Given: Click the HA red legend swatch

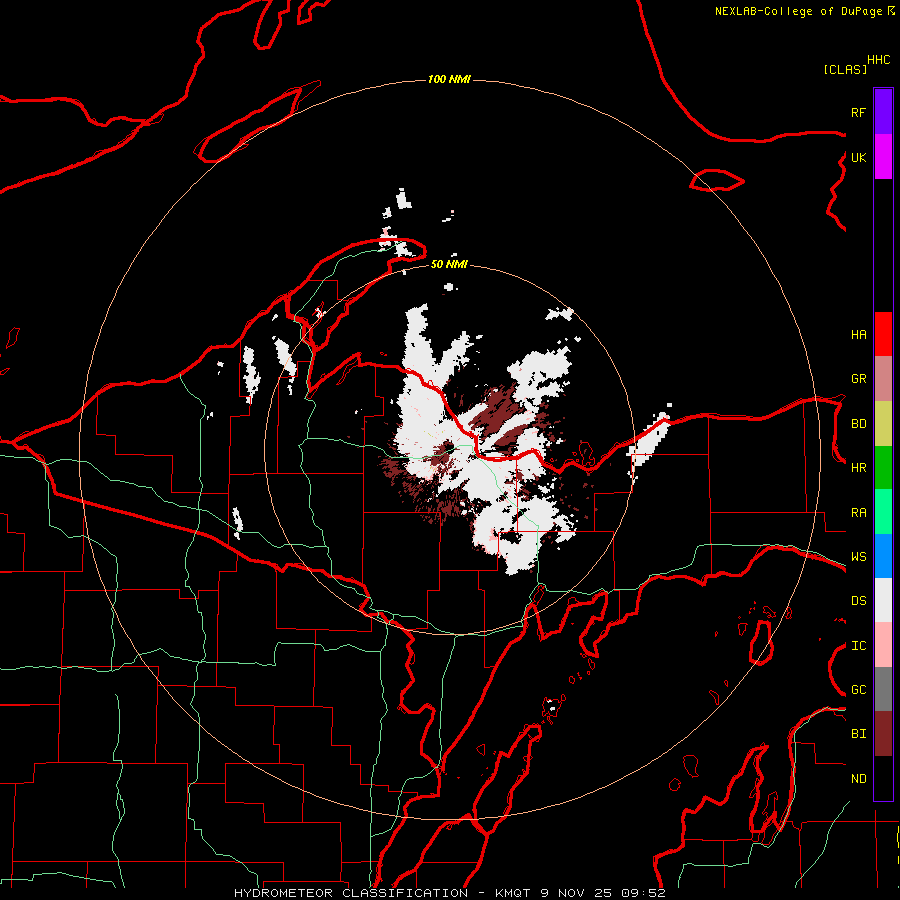Looking at the screenshot, I should click(883, 334).
